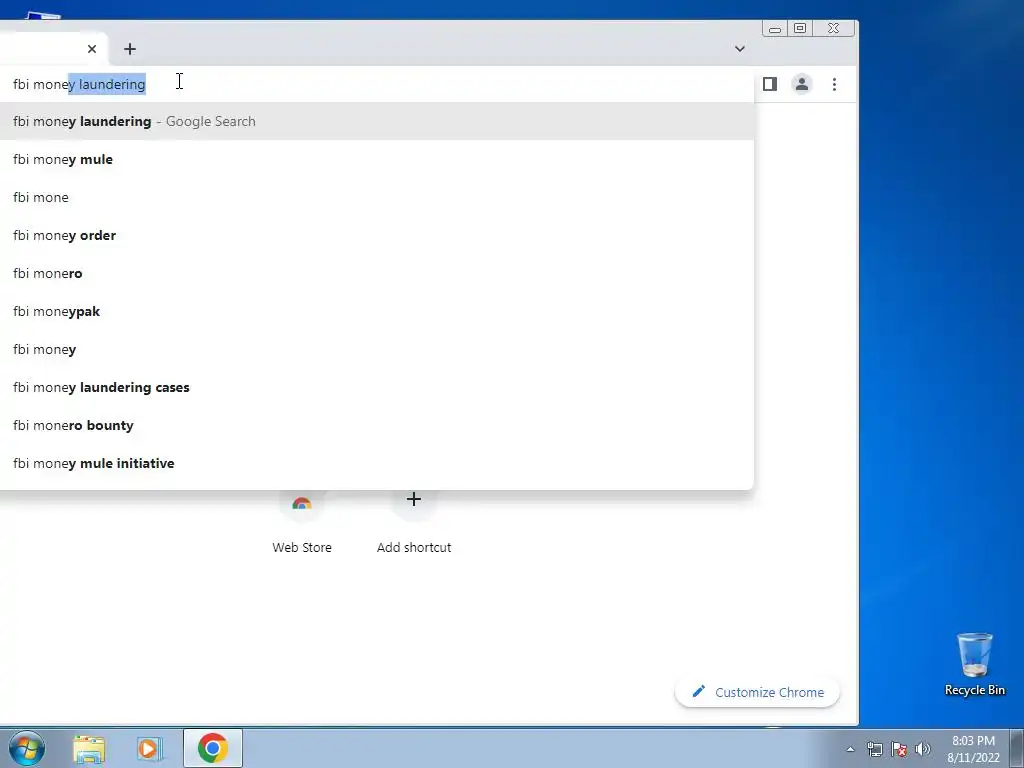The image size is (1024, 768).
Task: Pick 'fbi money laundering cases' suggestion
Action: click(x=377, y=387)
